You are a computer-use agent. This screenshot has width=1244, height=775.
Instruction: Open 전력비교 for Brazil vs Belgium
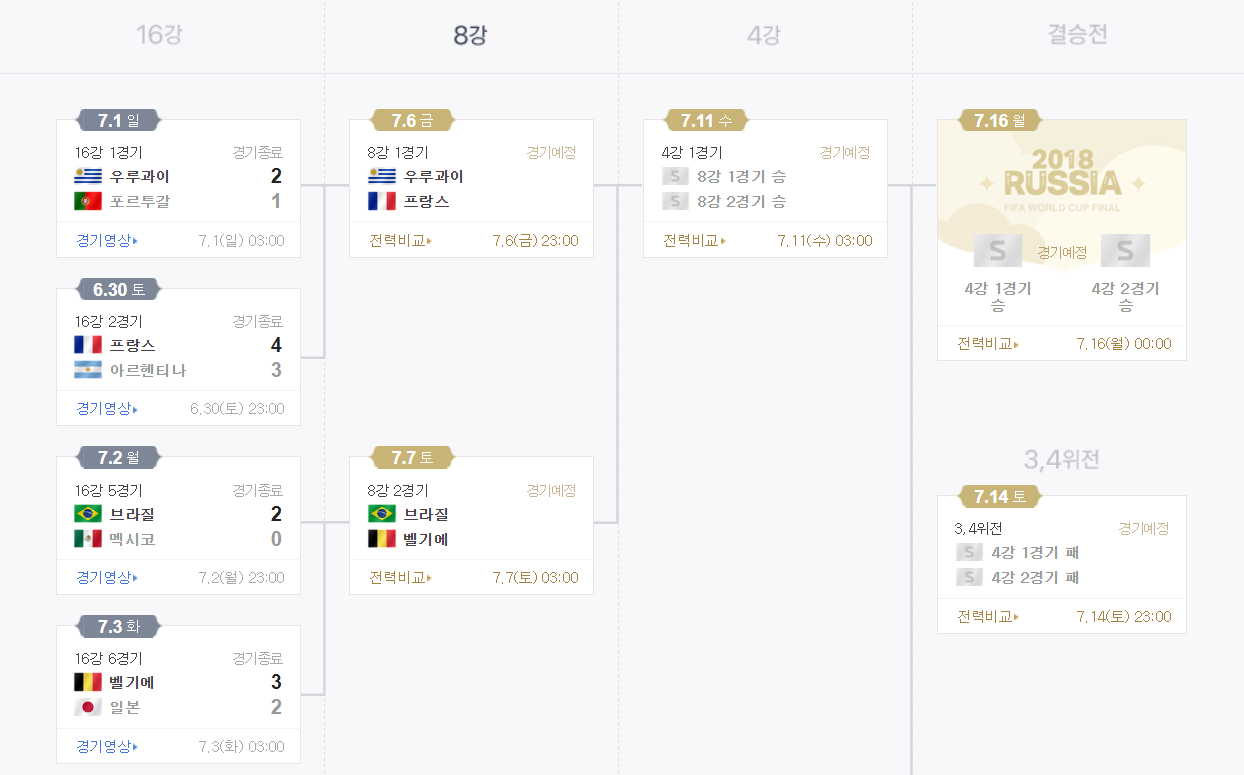pos(400,578)
